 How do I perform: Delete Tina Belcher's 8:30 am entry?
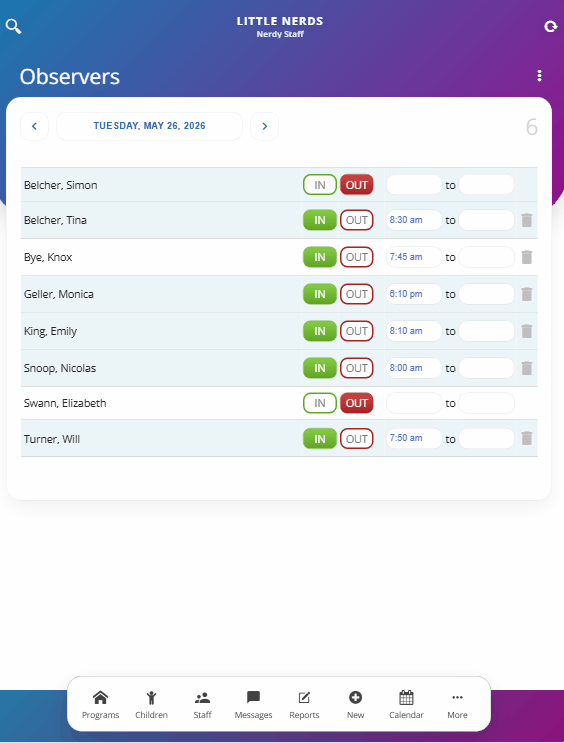[x=527, y=220]
